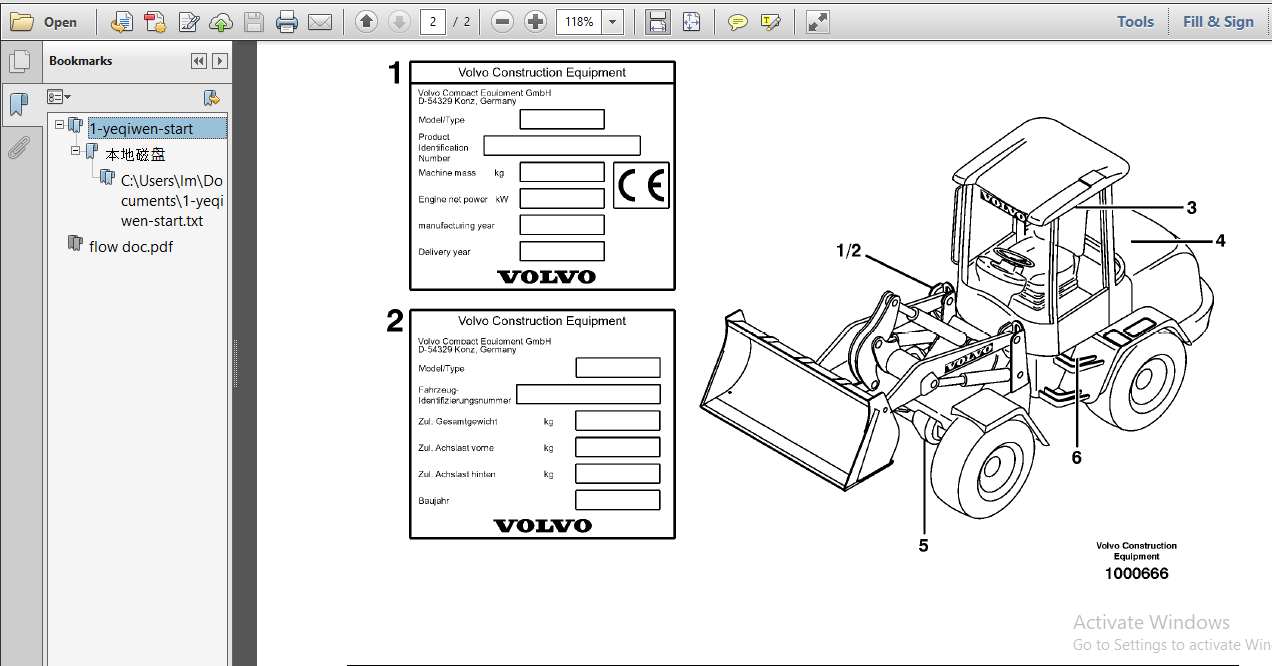The image size is (1272, 666).
Task: Click the page number input field
Action: pyautogui.click(x=432, y=22)
